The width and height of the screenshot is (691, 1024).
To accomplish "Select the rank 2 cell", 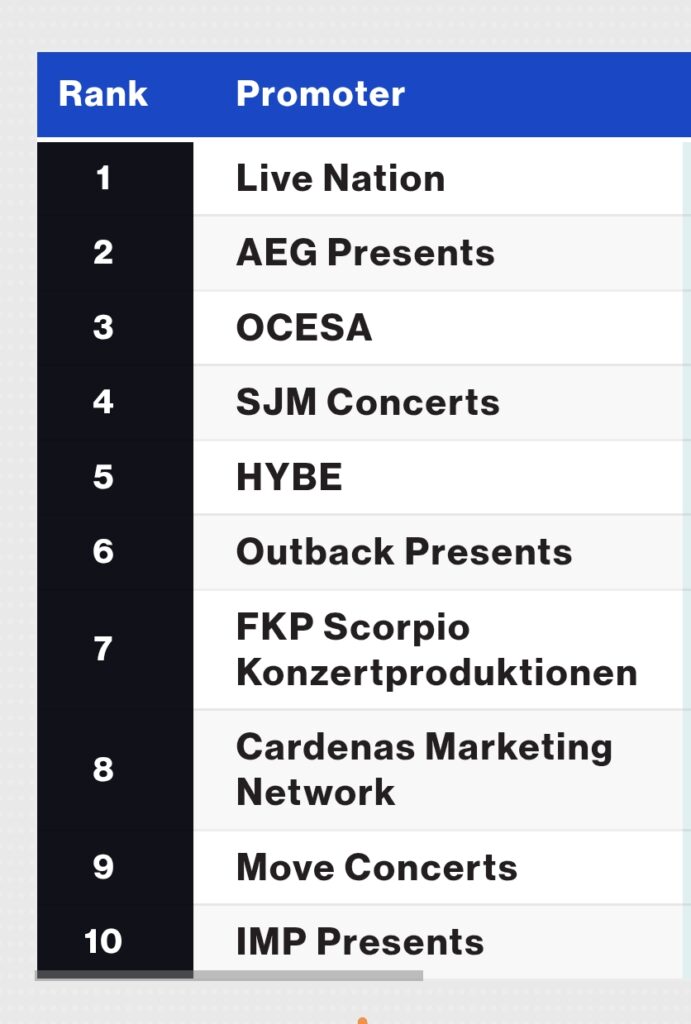I will [x=103, y=253].
